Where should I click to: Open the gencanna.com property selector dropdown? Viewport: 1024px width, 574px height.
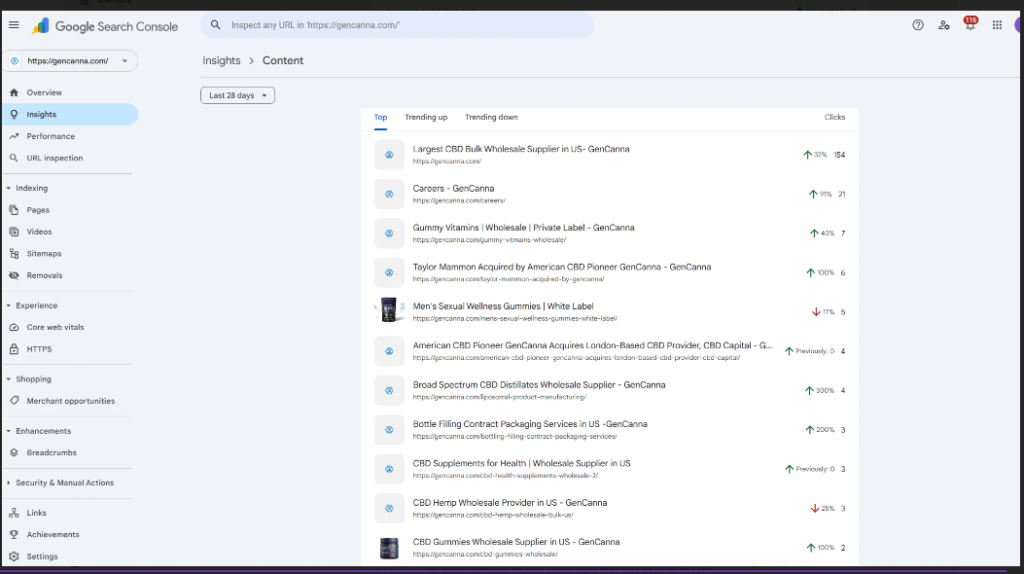(x=69, y=61)
